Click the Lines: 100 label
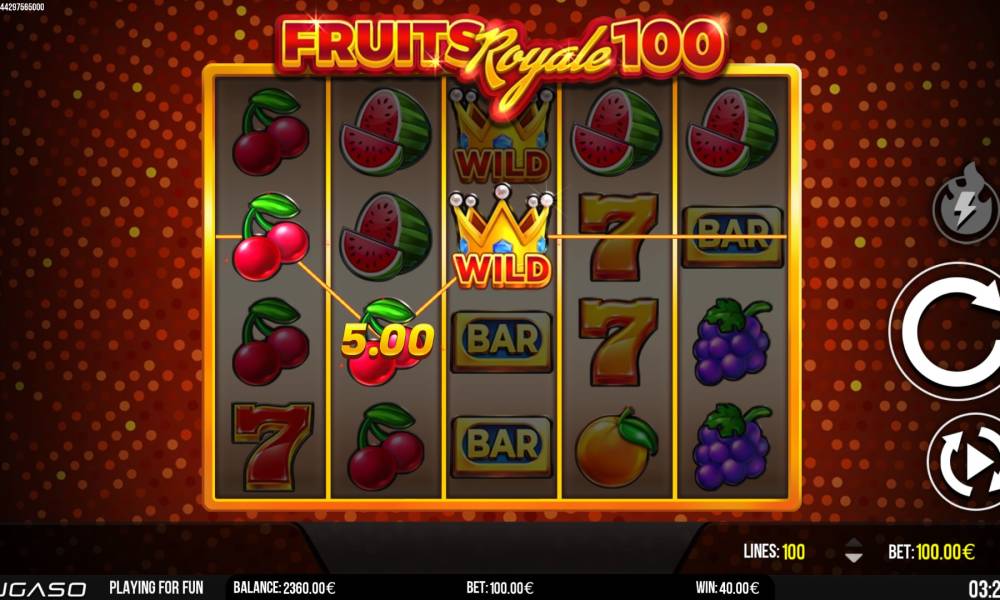1000x600 pixels. pyautogui.click(x=774, y=551)
